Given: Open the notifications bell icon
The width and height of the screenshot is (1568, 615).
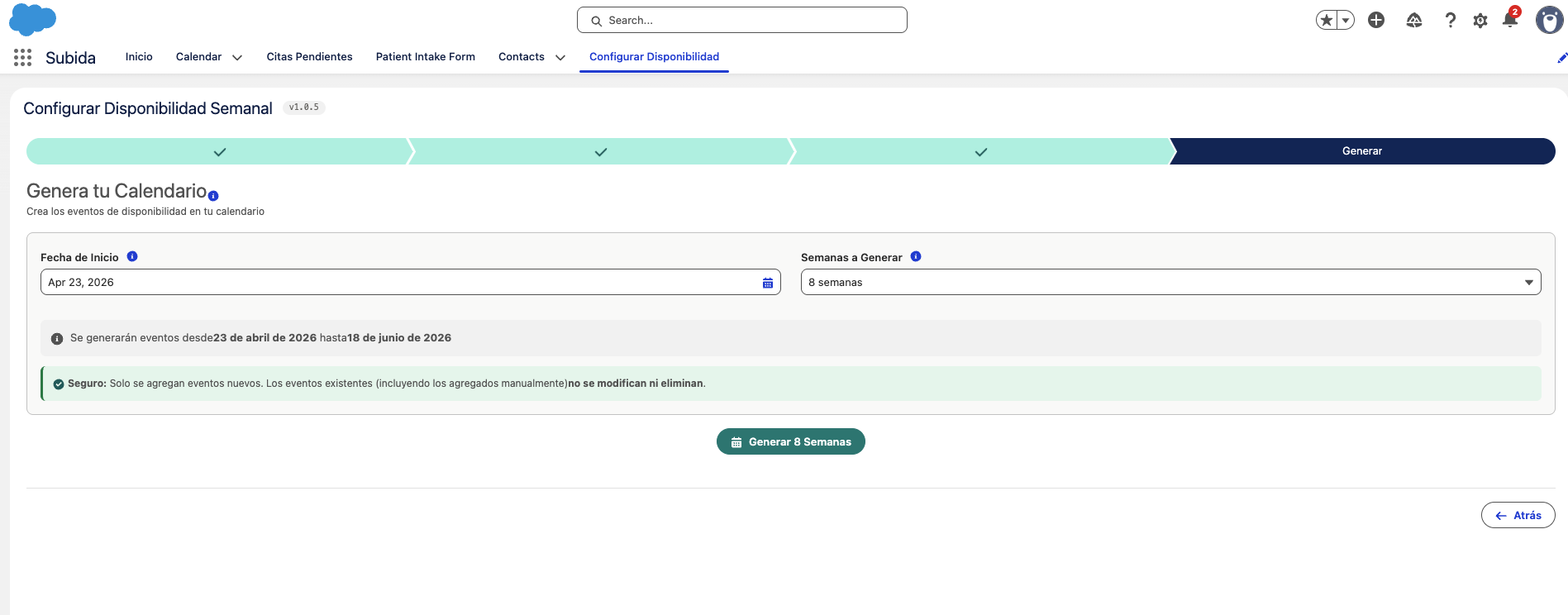Looking at the screenshot, I should tap(1510, 19).
